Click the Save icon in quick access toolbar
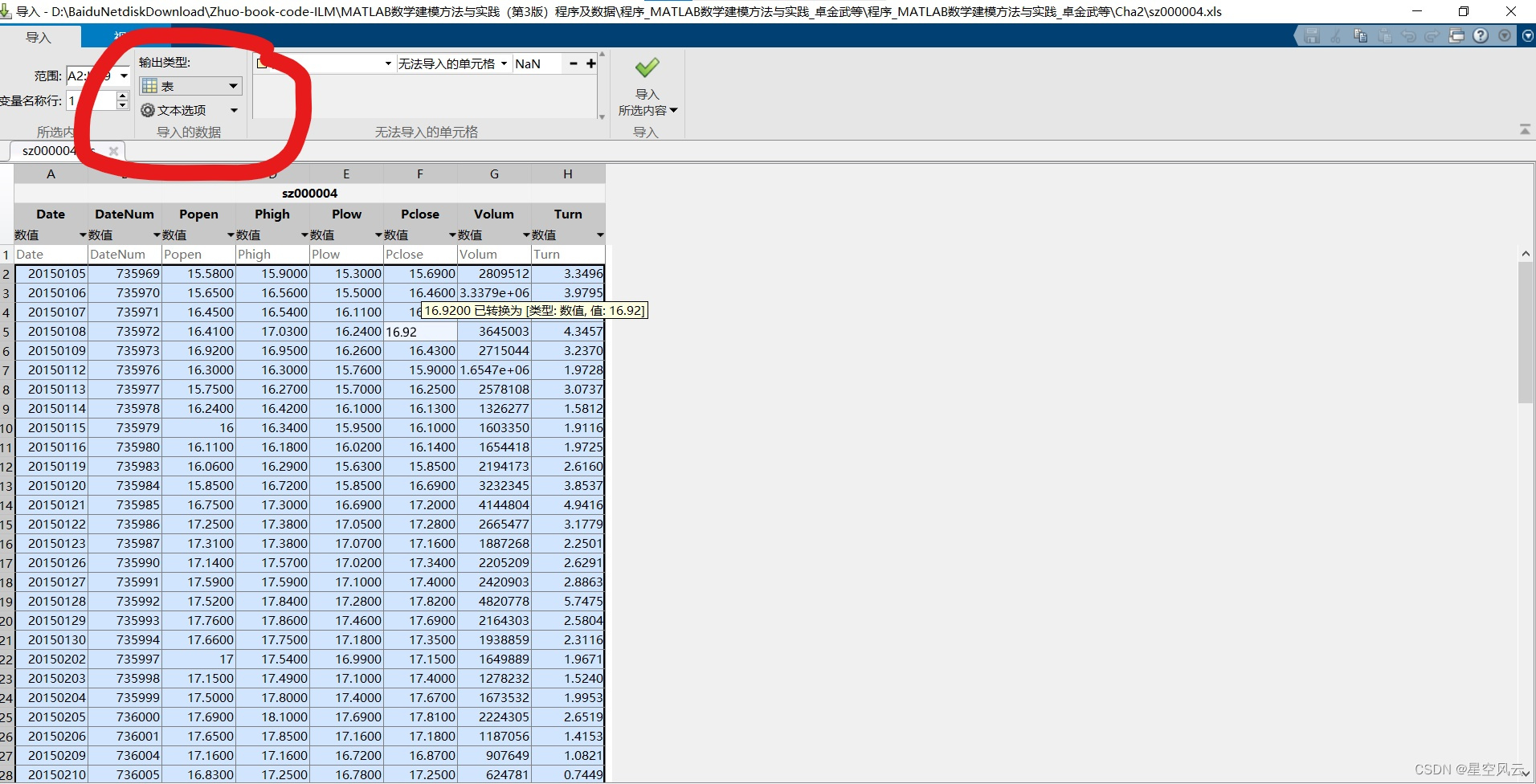The image size is (1536, 784). click(x=1312, y=36)
